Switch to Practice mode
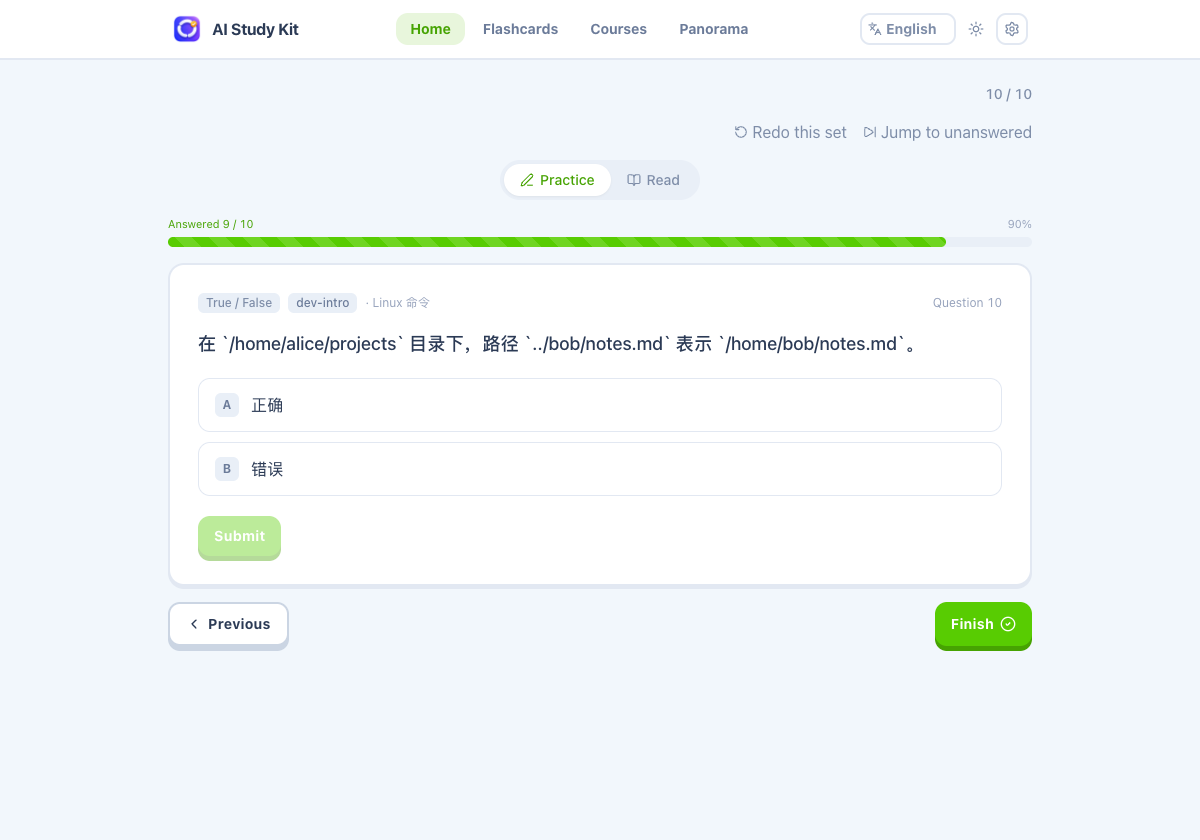 (x=557, y=180)
